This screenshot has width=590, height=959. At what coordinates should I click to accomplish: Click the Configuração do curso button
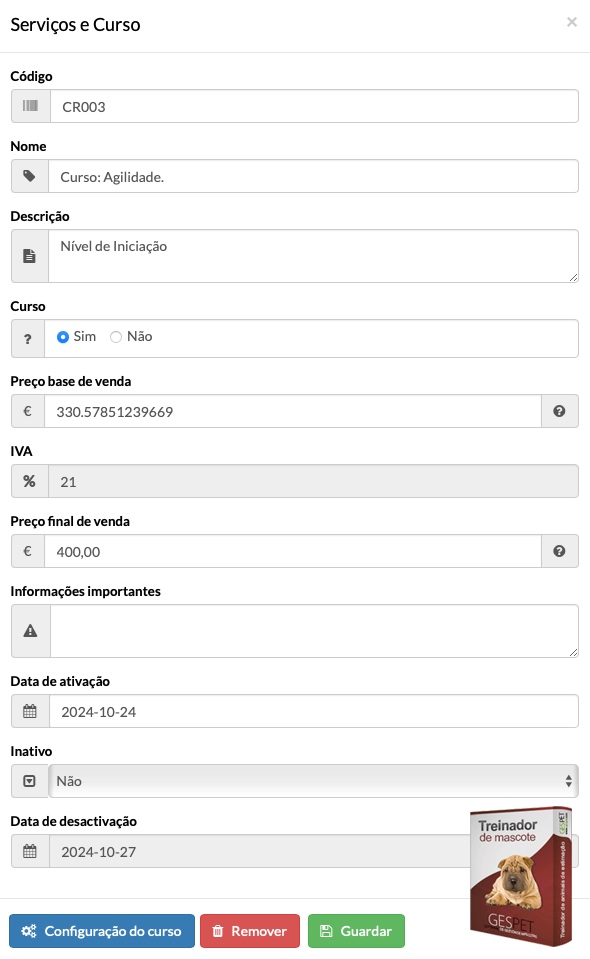click(x=101, y=931)
